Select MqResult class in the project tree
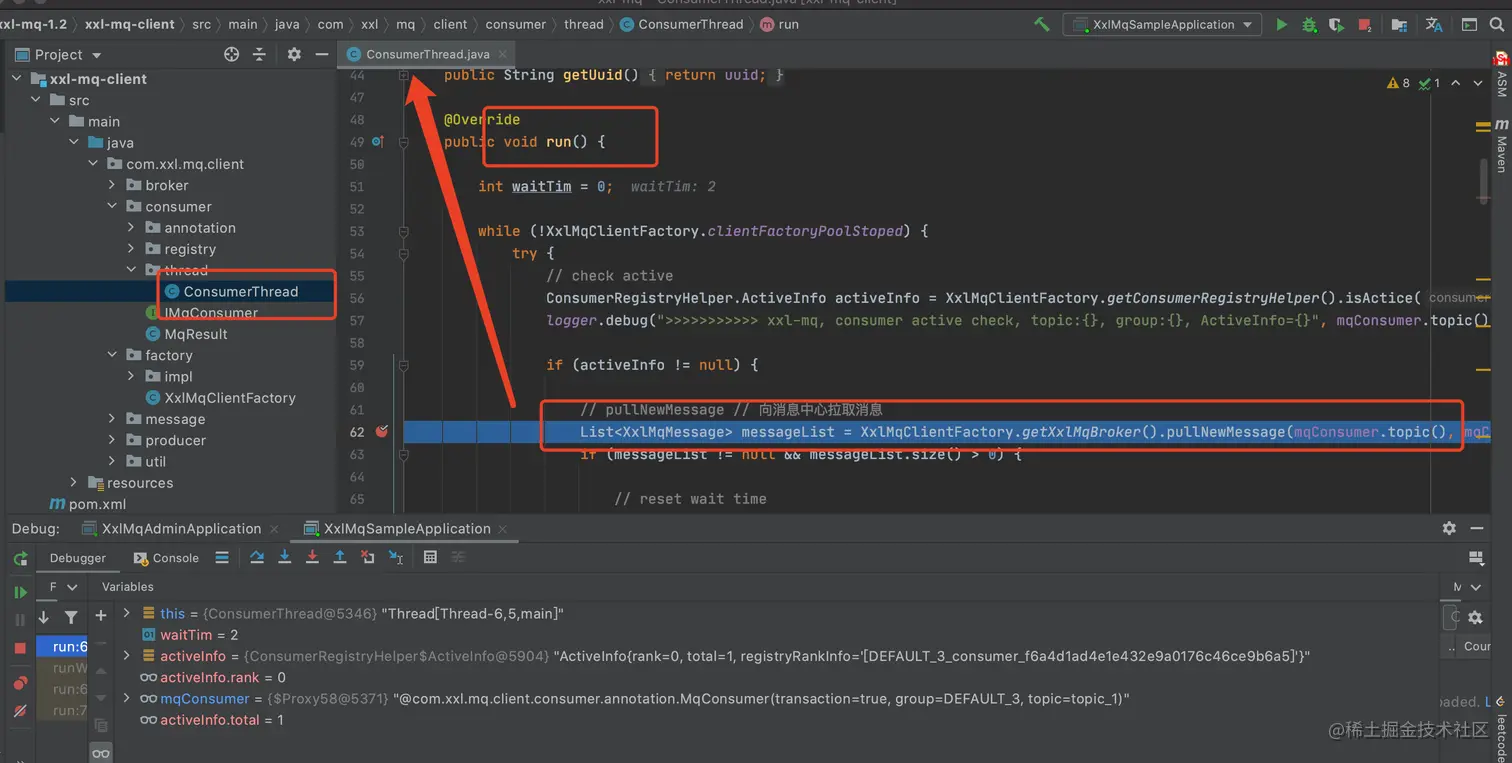The height and width of the screenshot is (763, 1512). (x=186, y=334)
